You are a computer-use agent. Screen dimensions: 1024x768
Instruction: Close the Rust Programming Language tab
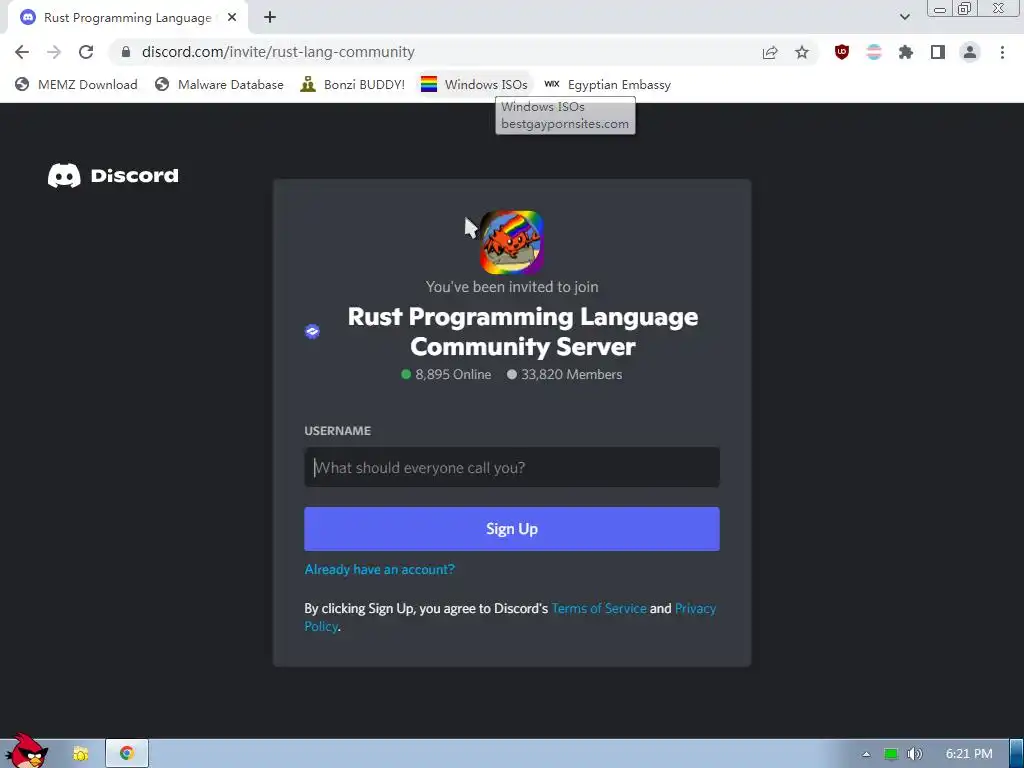click(x=232, y=18)
